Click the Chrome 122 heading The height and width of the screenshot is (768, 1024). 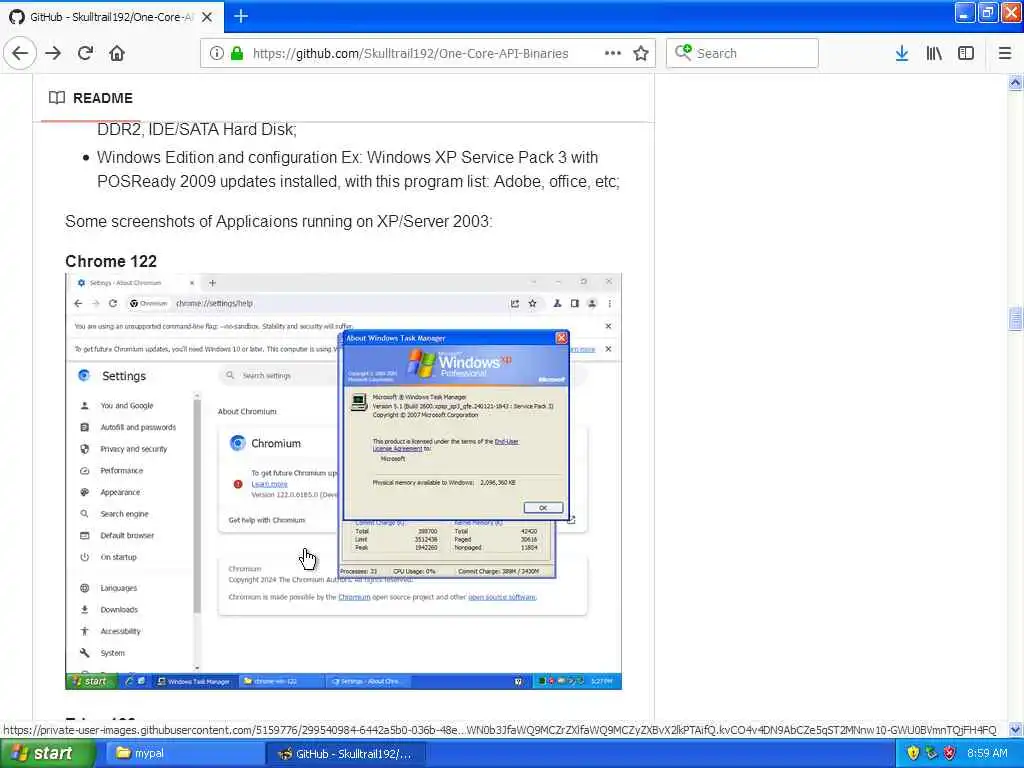[111, 261]
